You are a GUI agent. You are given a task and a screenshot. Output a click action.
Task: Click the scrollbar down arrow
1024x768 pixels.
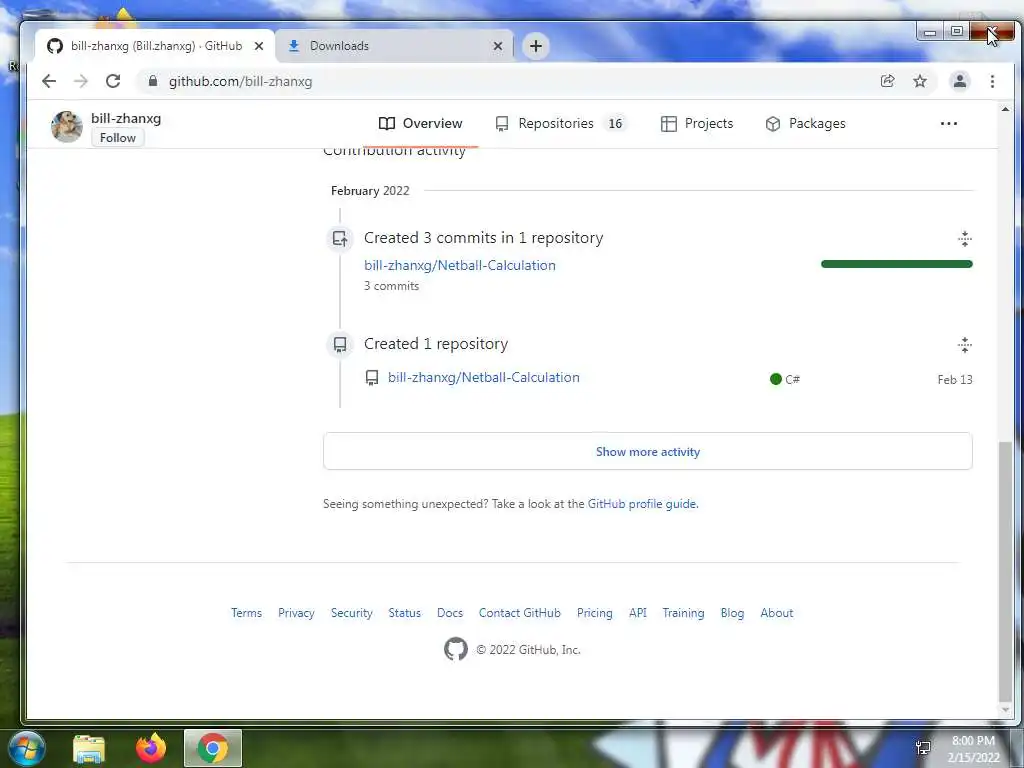click(x=1005, y=710)
